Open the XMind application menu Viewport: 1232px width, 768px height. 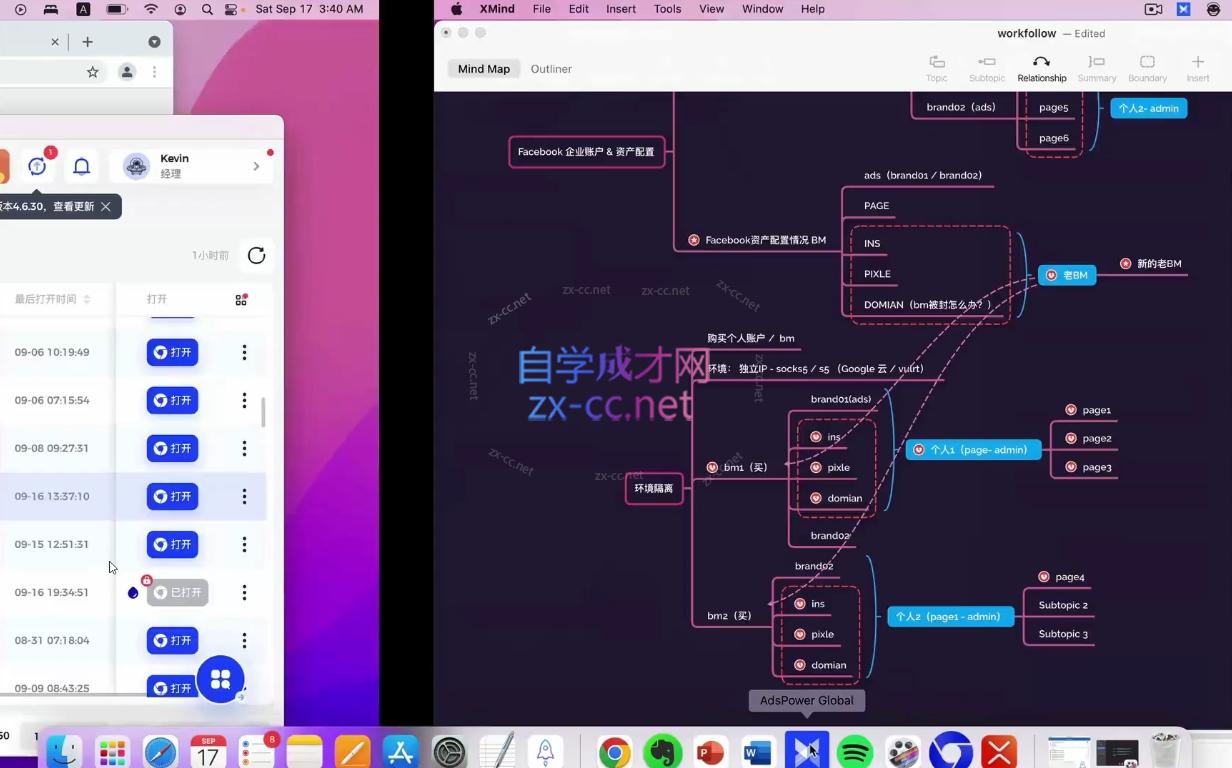[497, 9]
